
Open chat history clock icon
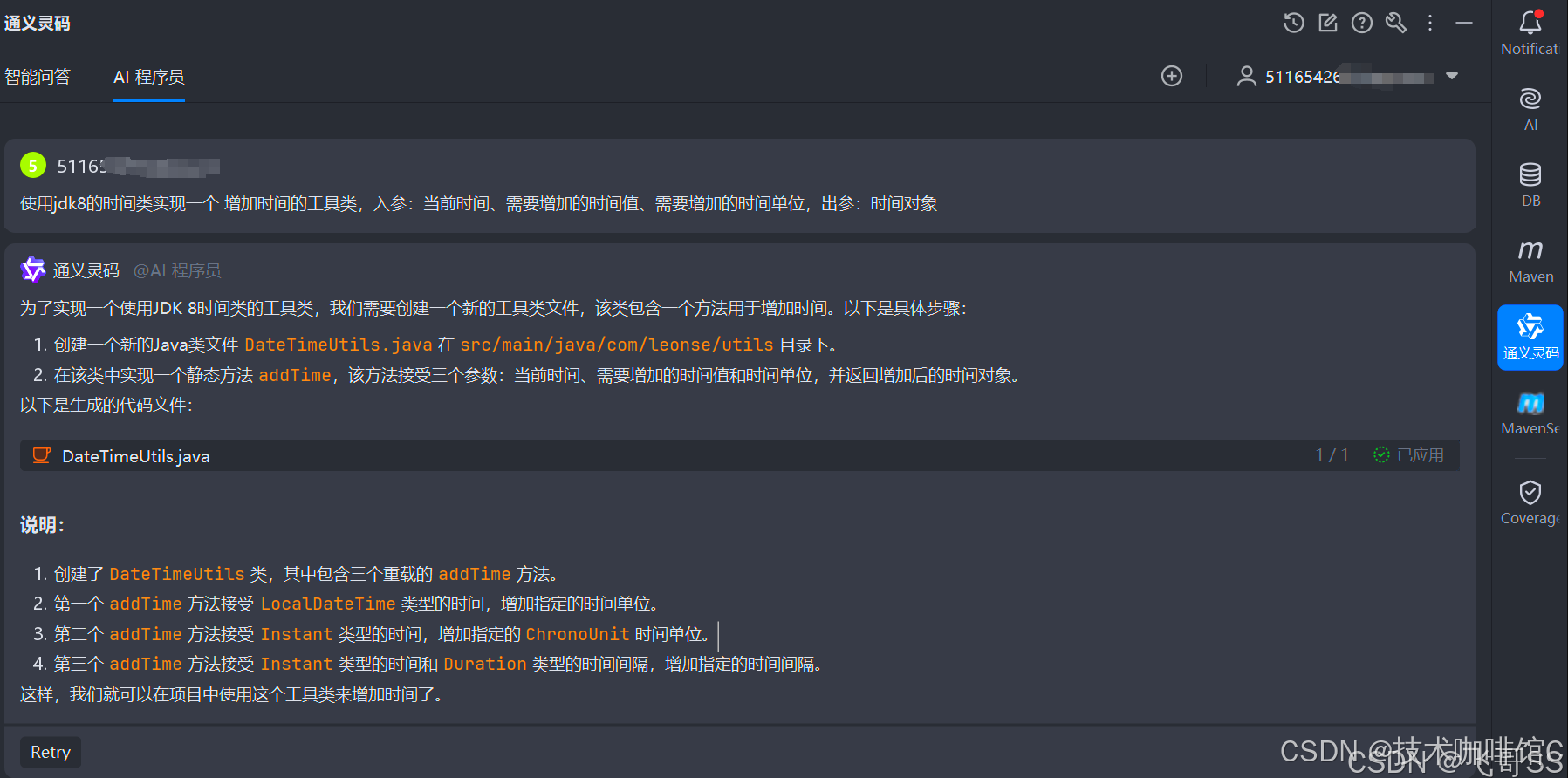[x=1293, y=23]
